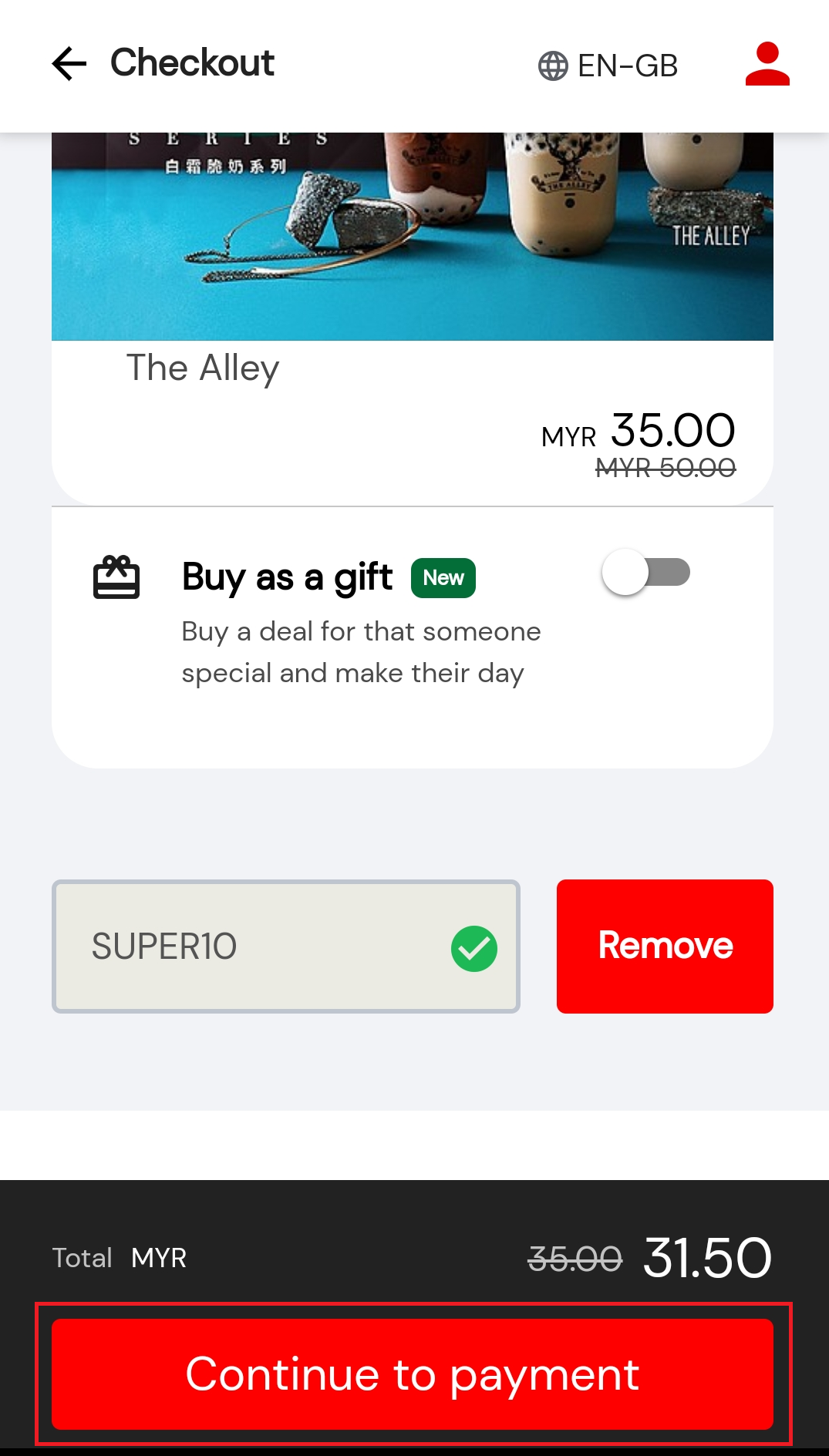
Task: Click the green promo checkmark icon
Action: [473, 949]
